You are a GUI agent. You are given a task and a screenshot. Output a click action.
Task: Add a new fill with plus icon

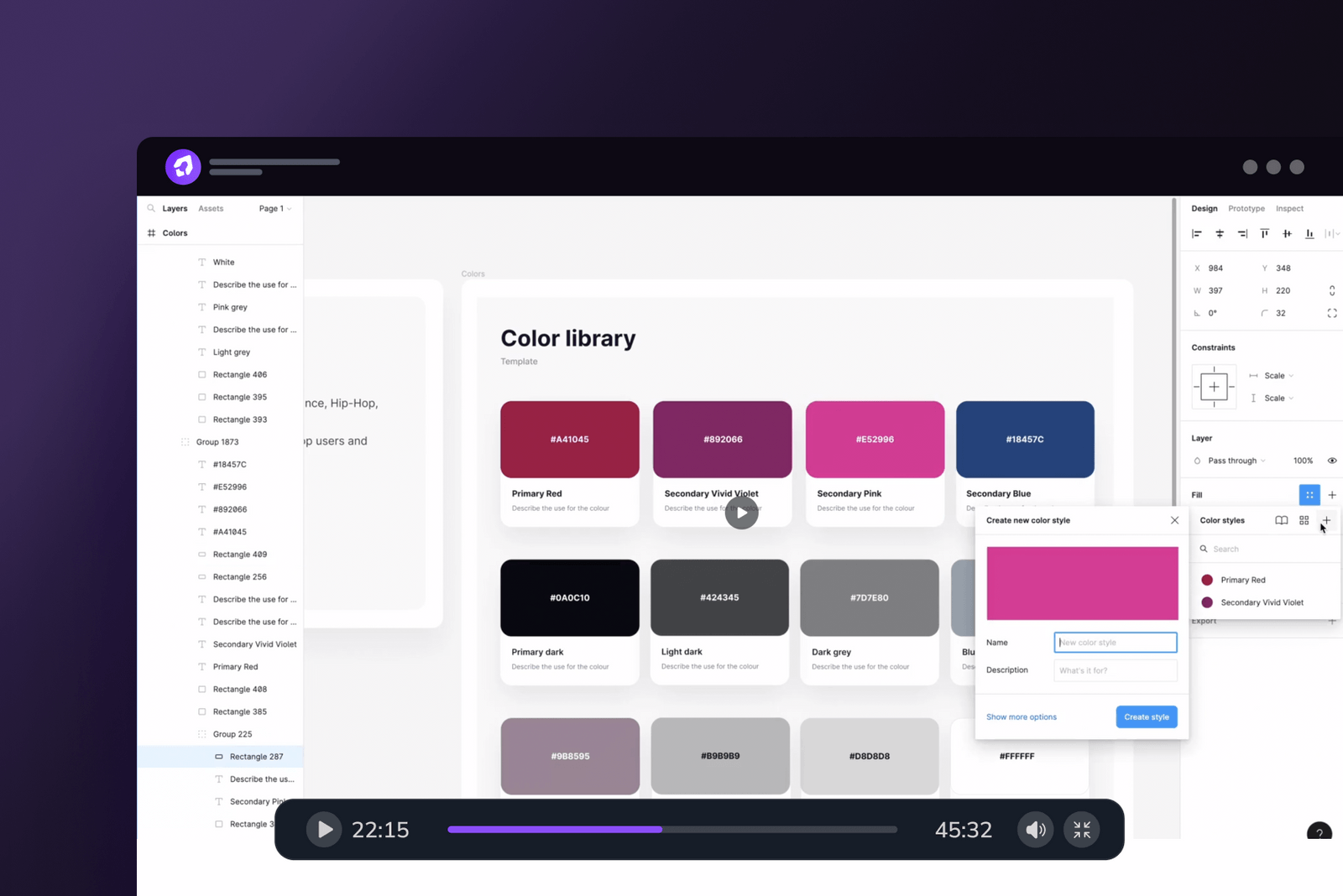coord(1332,495)
